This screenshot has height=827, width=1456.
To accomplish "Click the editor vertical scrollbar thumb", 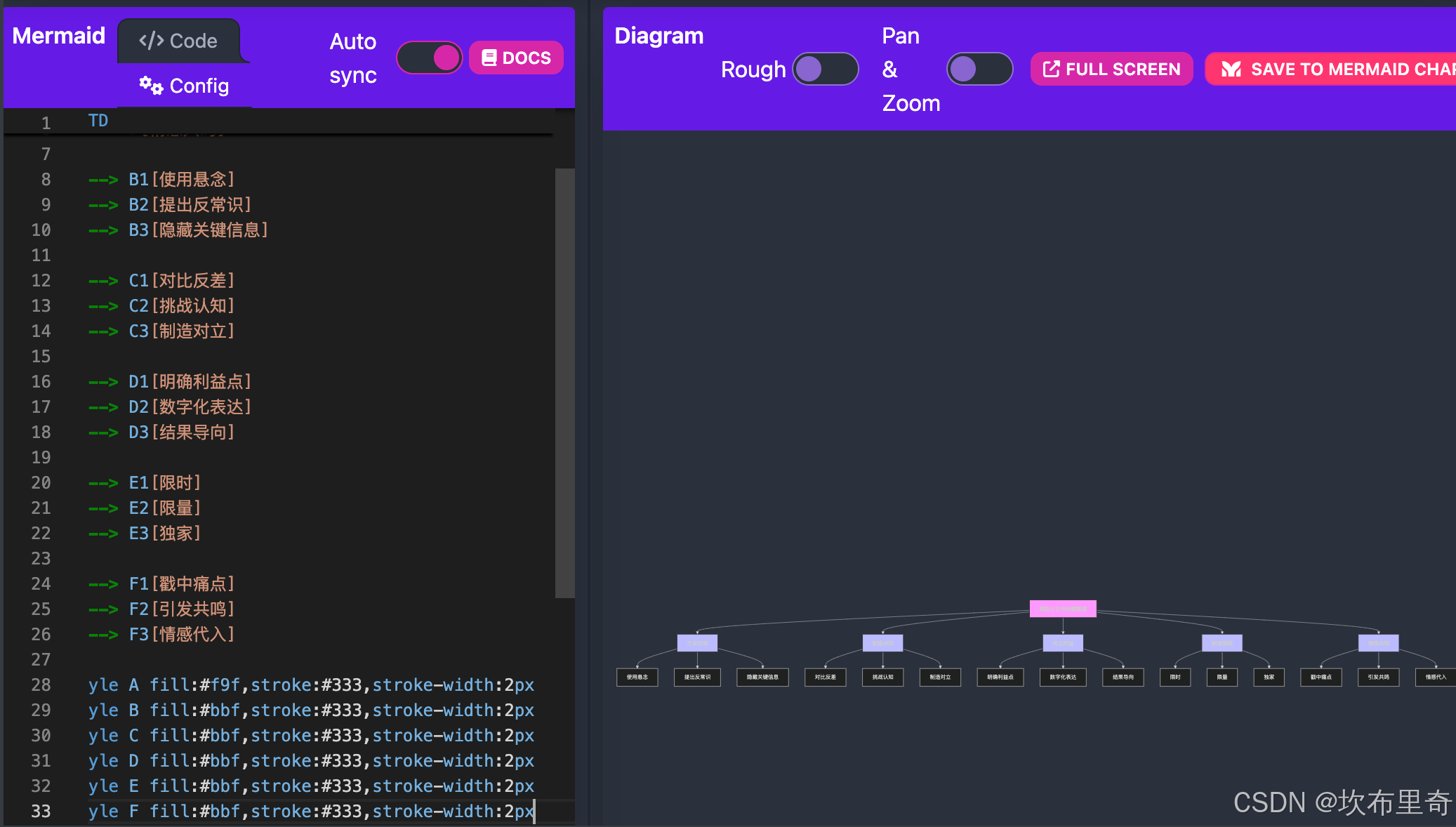I will [564, 383].
